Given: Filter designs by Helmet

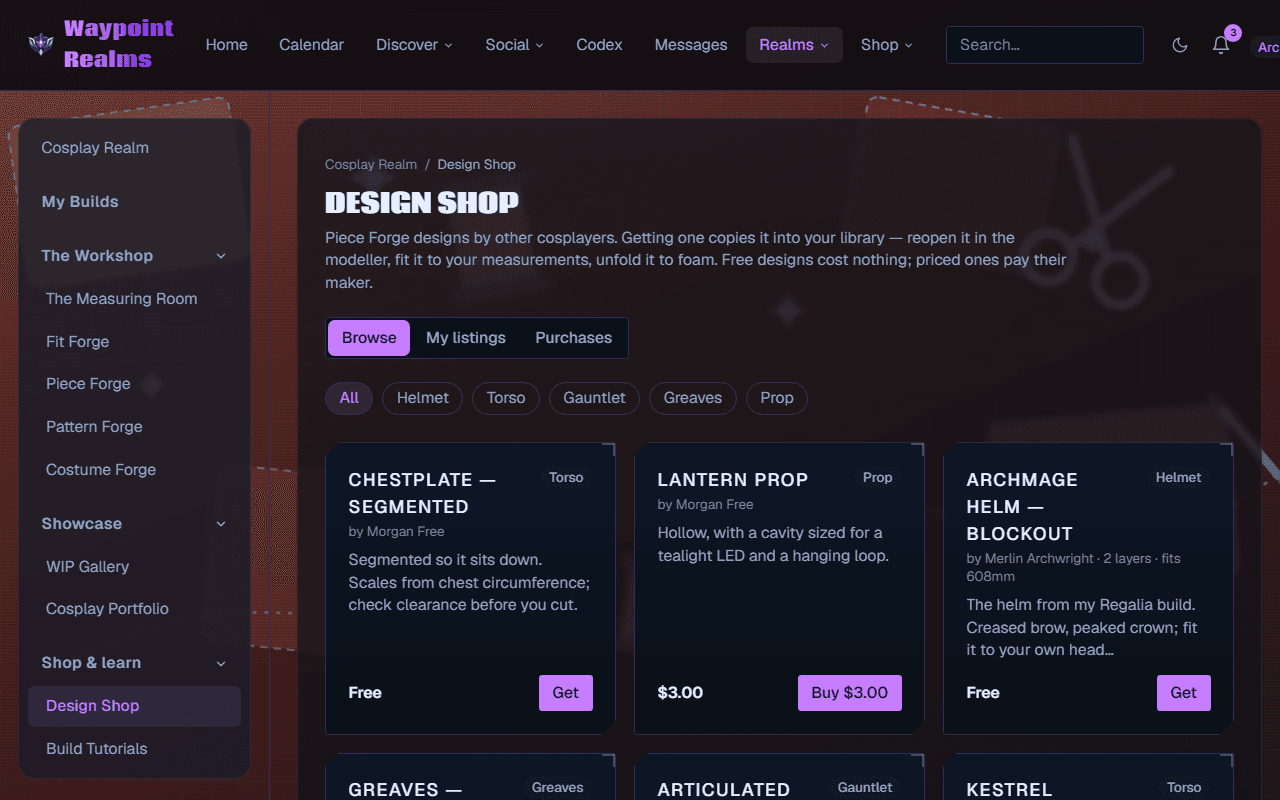Looking at the screenshot, I should (423, 398).
